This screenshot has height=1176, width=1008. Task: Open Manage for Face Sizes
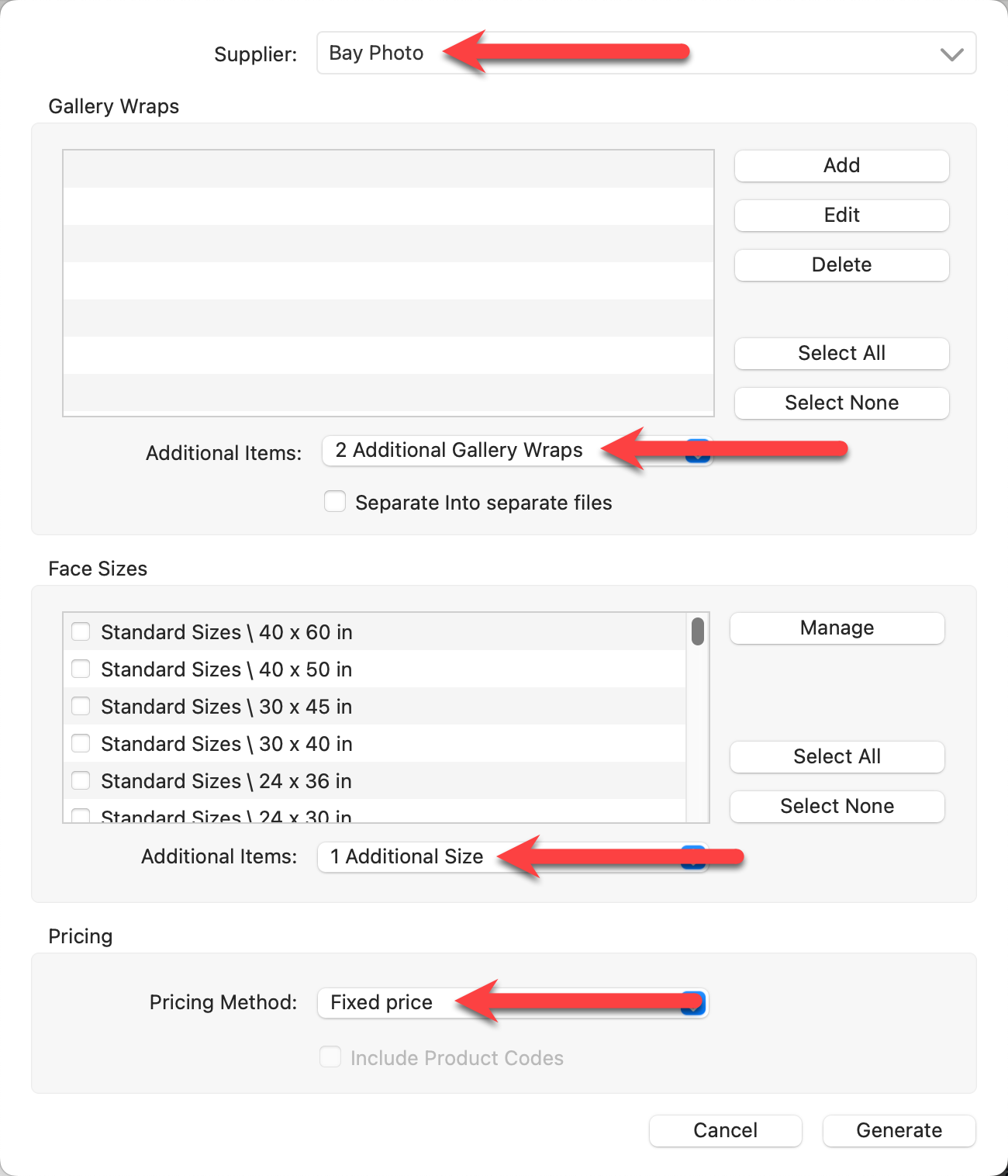(x=837, y=628)
